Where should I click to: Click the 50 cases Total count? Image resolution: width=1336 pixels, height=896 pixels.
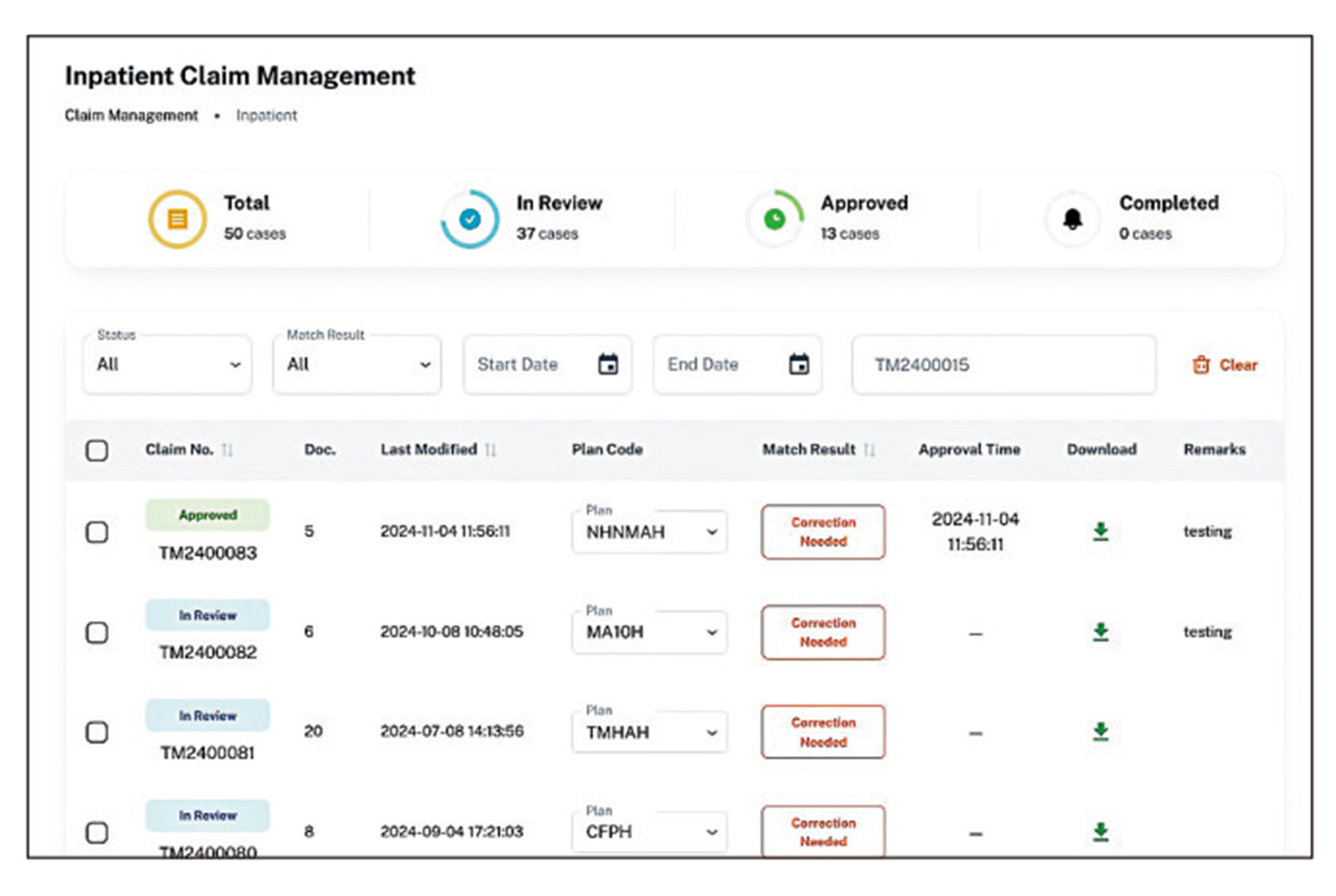255,234
